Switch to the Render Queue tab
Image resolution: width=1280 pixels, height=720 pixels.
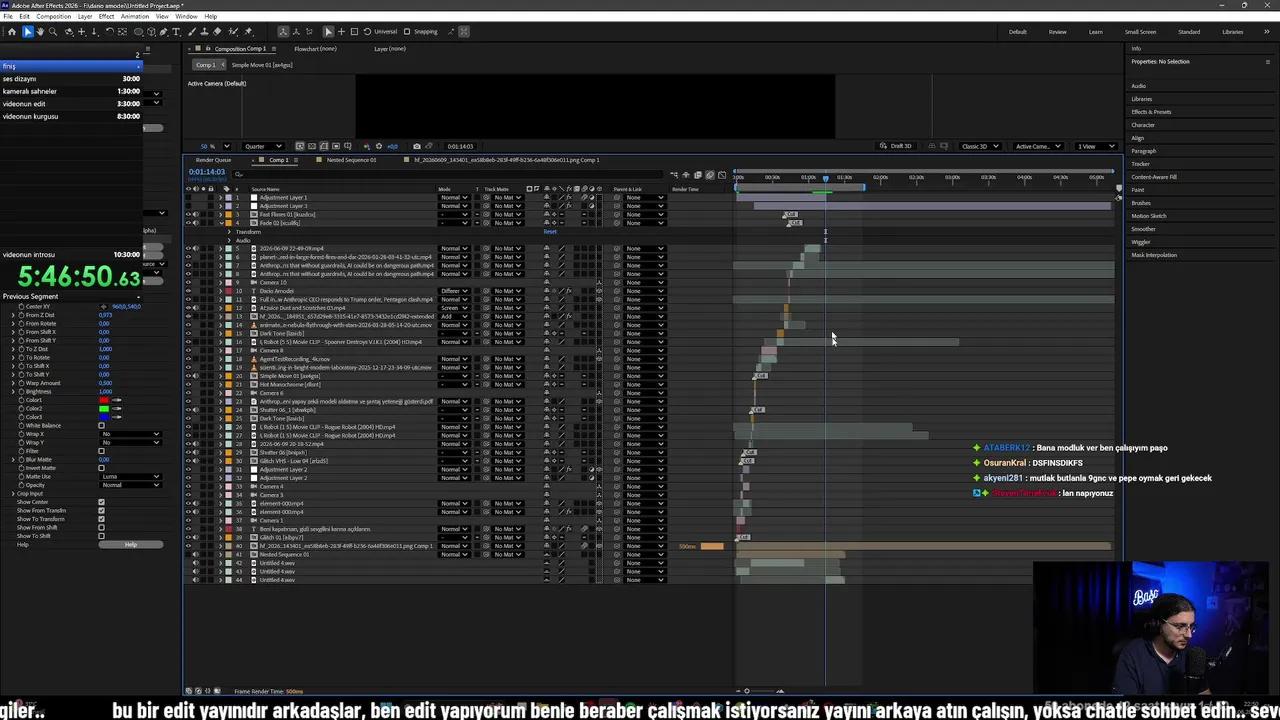[213, 160]
